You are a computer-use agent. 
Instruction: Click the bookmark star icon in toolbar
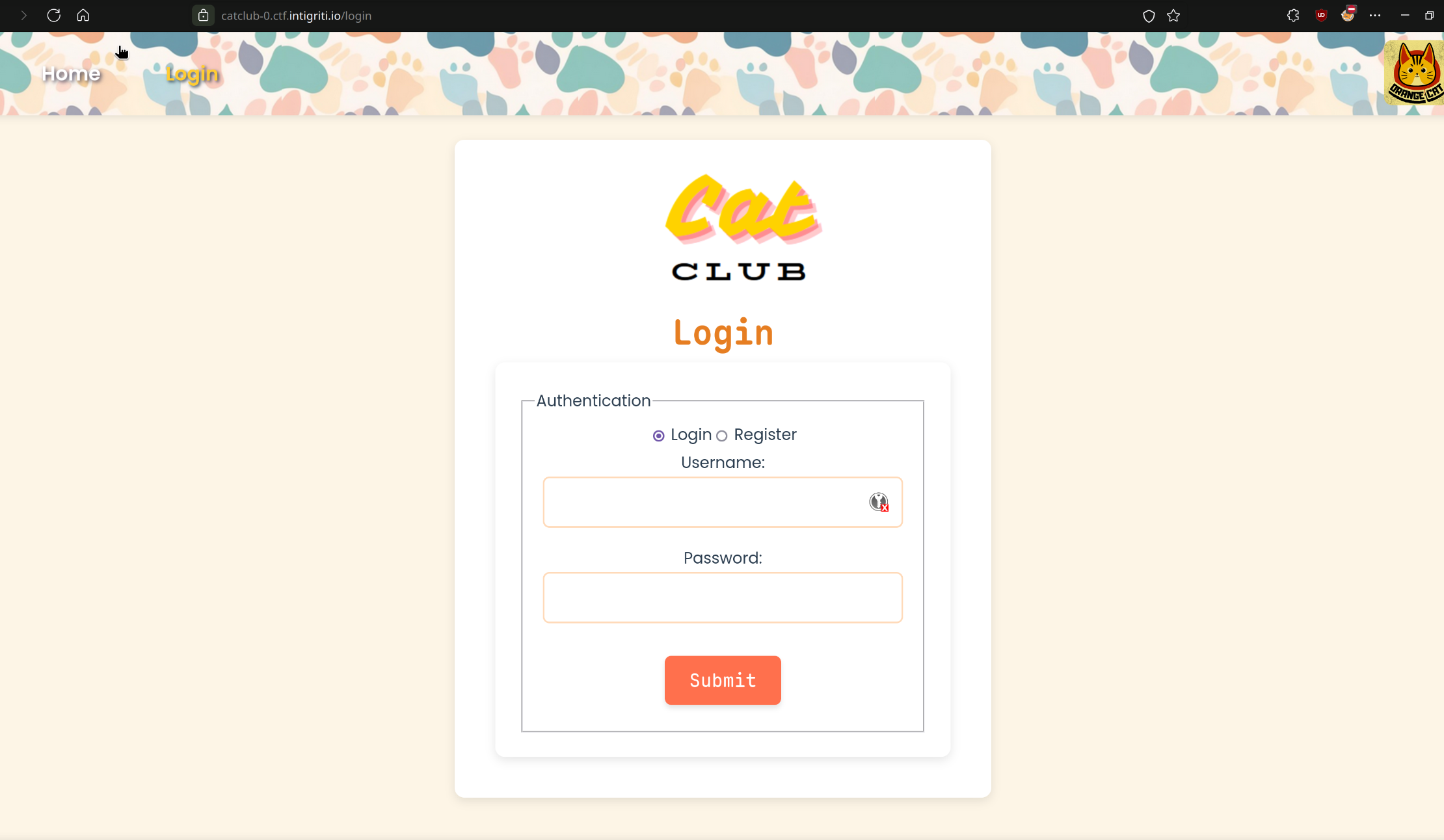1175,15
